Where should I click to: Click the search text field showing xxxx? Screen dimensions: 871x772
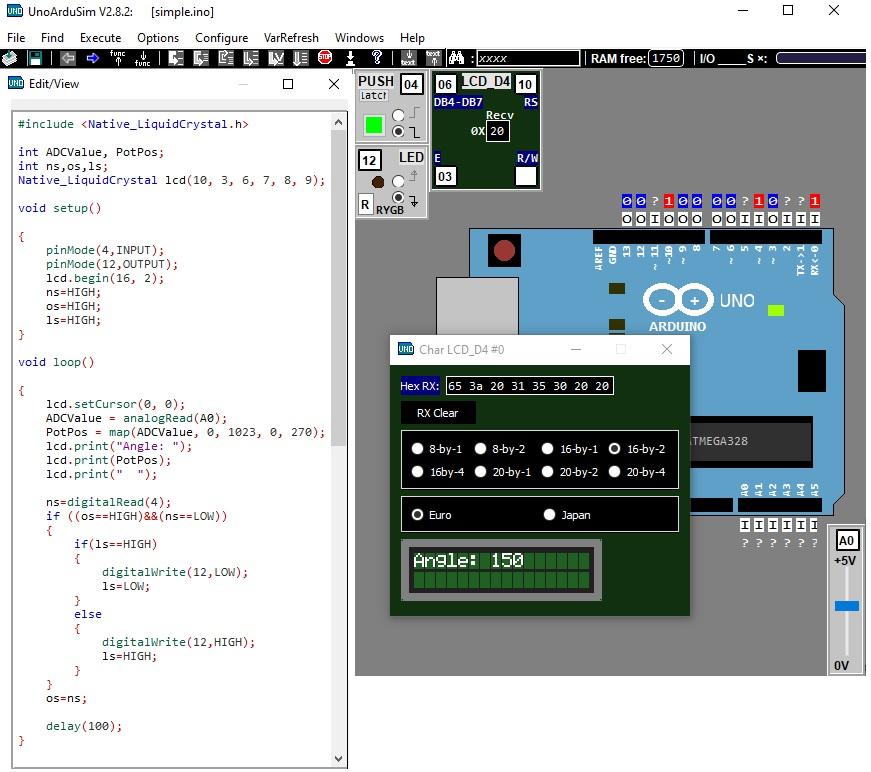click(x=528, y=58)
